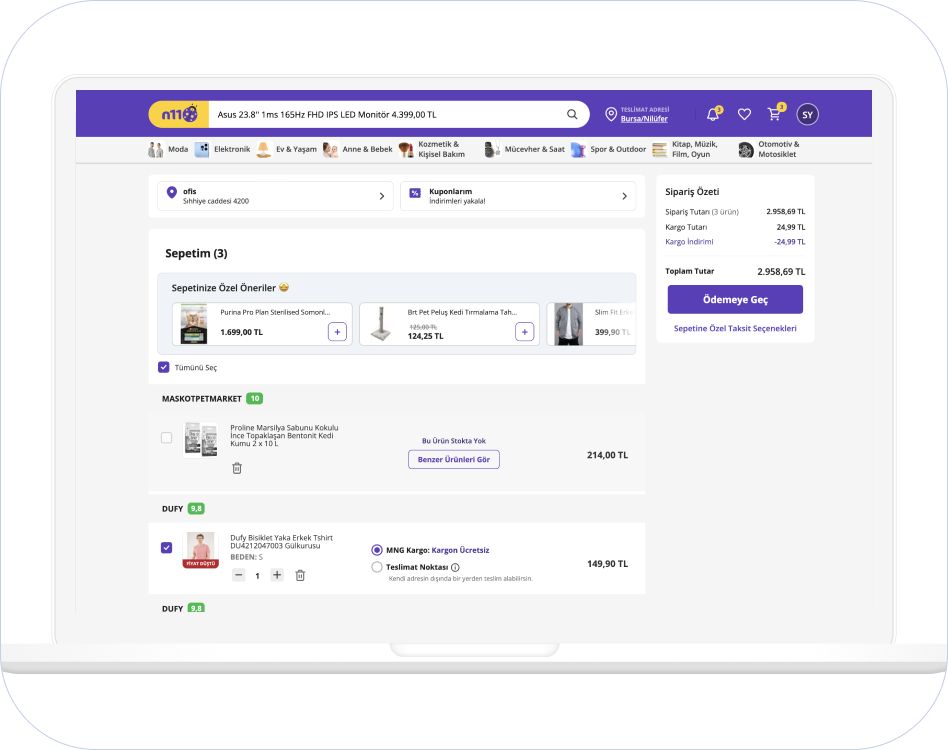Open the notifications bell
Screen dimensions: 948x750
(713, 114)
